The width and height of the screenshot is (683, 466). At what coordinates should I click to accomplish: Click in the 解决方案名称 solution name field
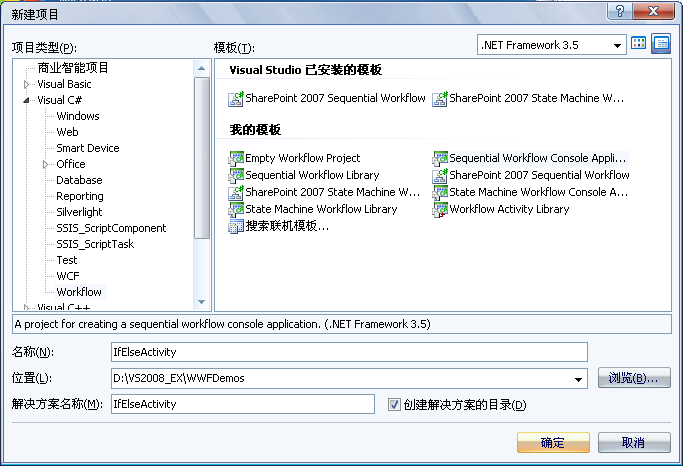[x=243, y=404]
